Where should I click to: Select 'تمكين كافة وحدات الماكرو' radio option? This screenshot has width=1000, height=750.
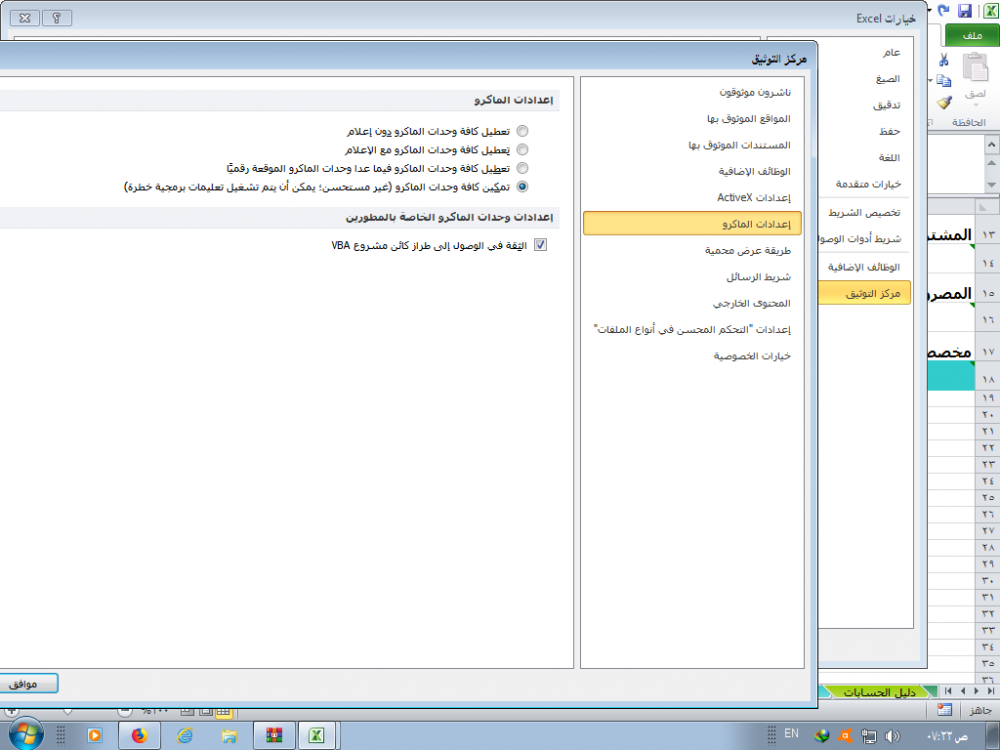pyautogui.click(x=522, y=187)
